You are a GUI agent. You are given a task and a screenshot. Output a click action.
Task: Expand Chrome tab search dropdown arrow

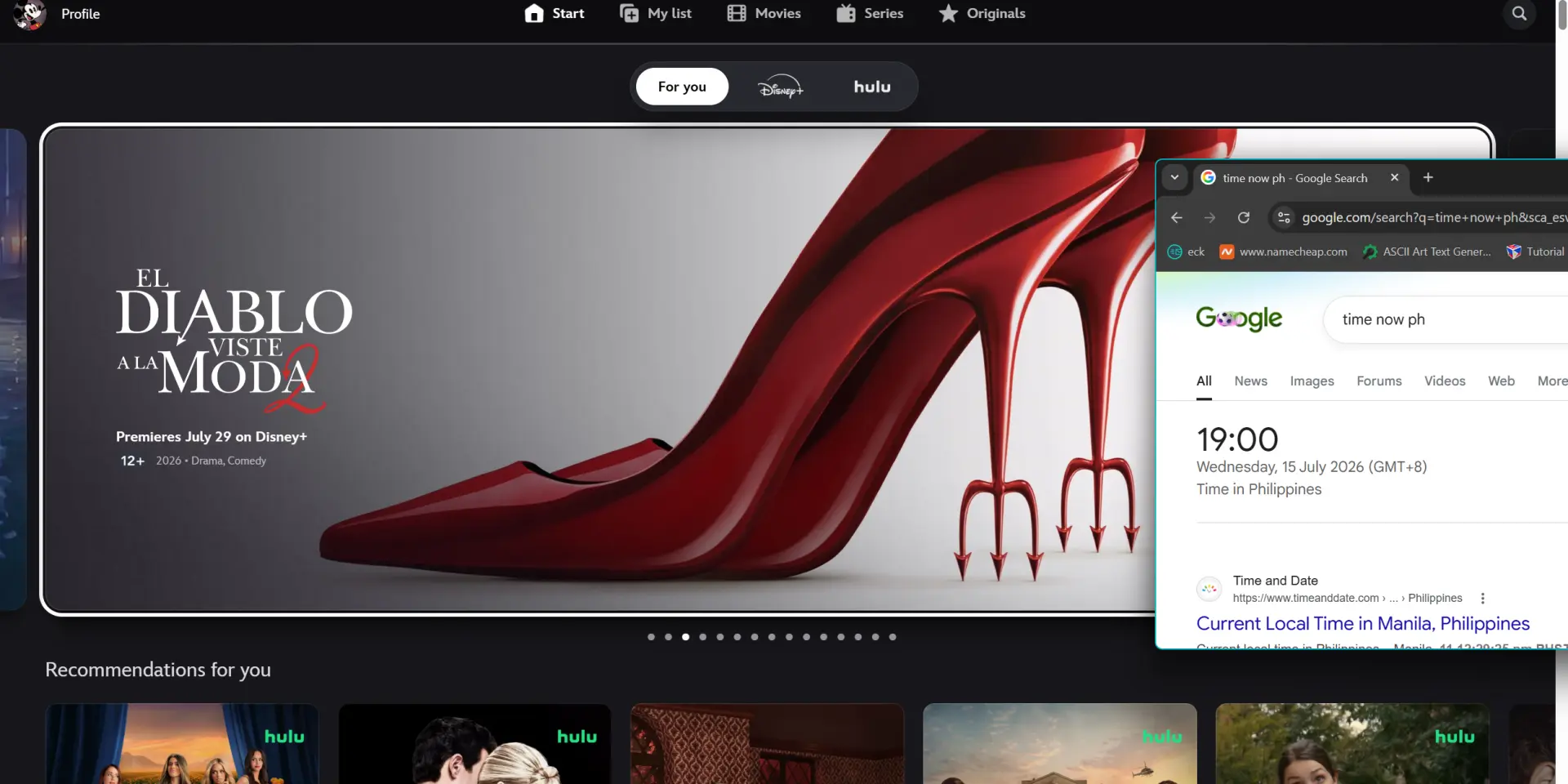(x=1174, y=177)
